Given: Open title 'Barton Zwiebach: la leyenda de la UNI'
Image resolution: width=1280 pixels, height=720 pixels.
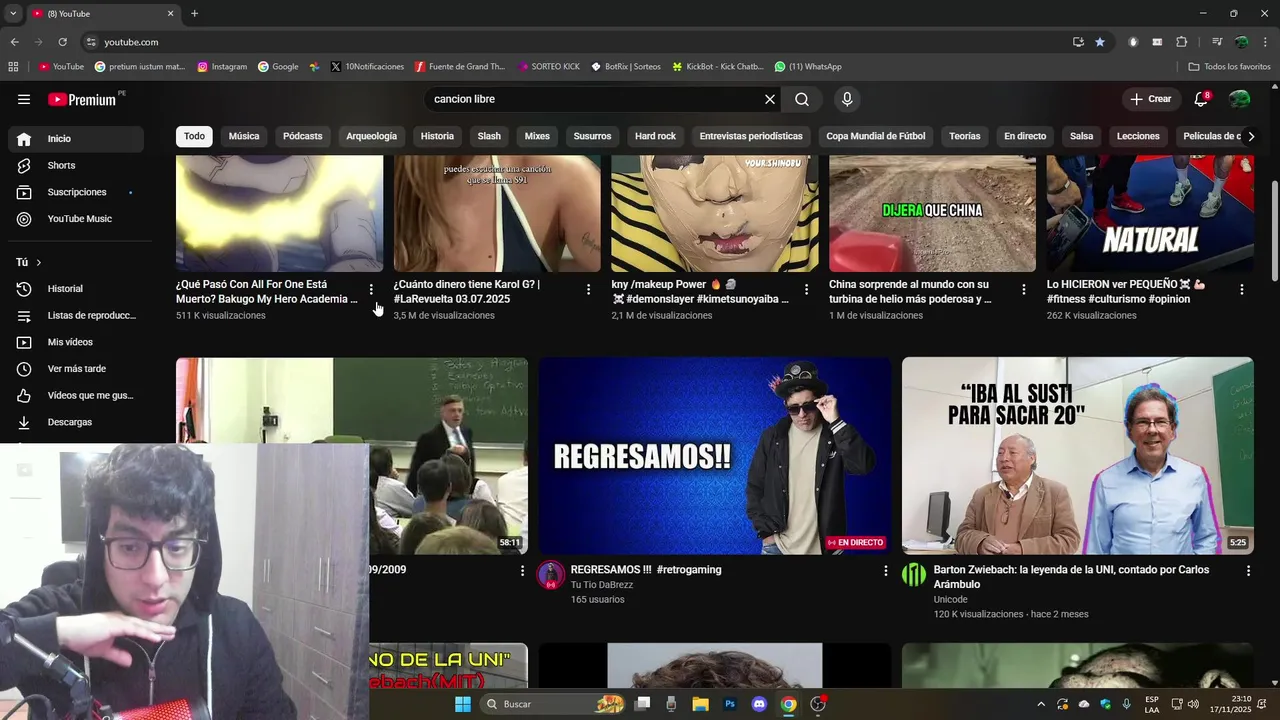Looking at the screenshot, I should tap(1072, 577).
